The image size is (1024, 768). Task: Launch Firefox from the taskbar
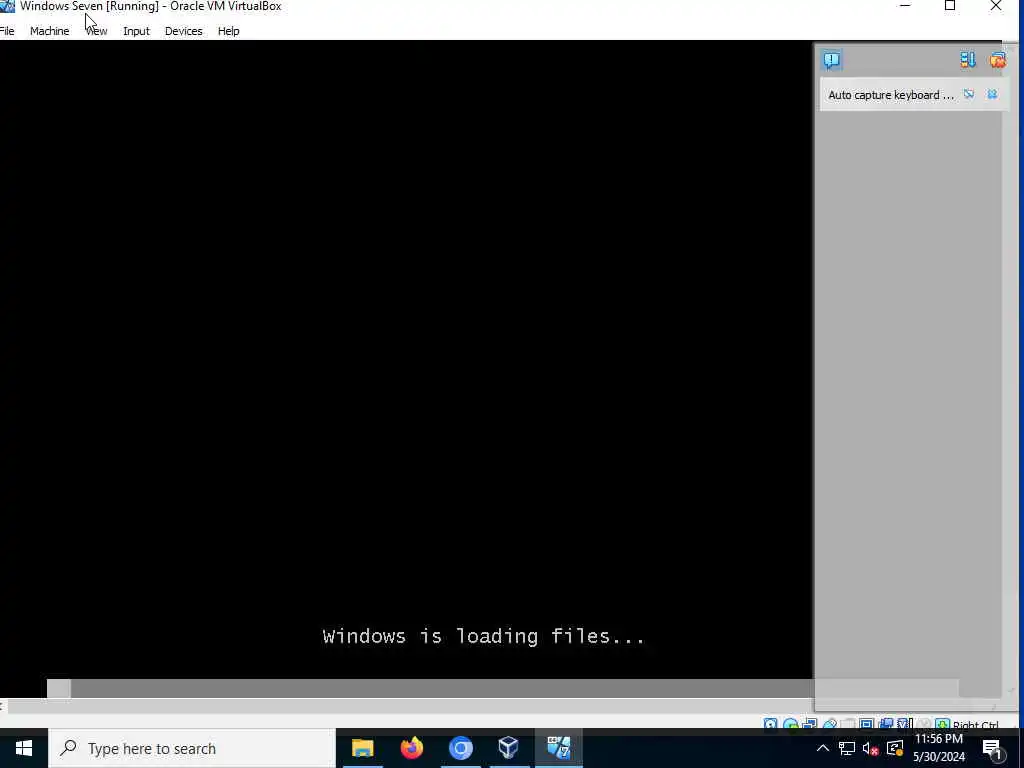(x=412, y=748)
